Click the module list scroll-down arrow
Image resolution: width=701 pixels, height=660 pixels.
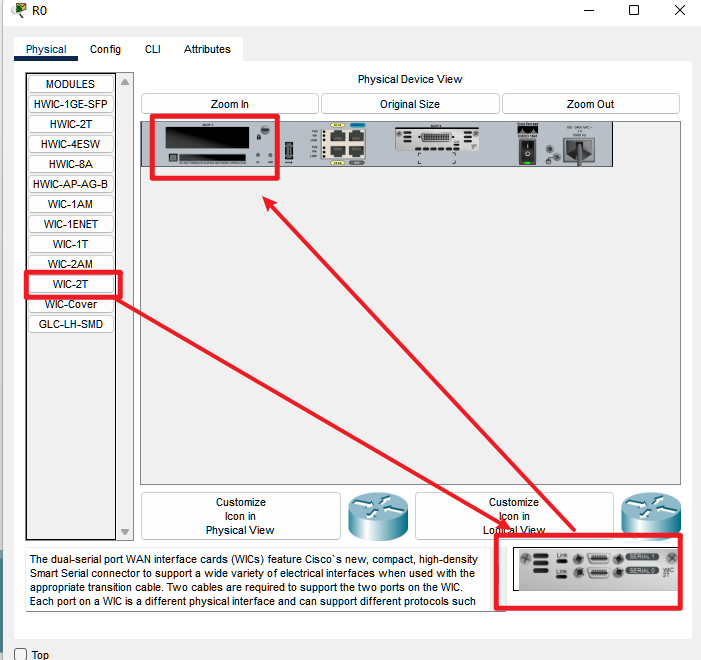pos(125,532)
